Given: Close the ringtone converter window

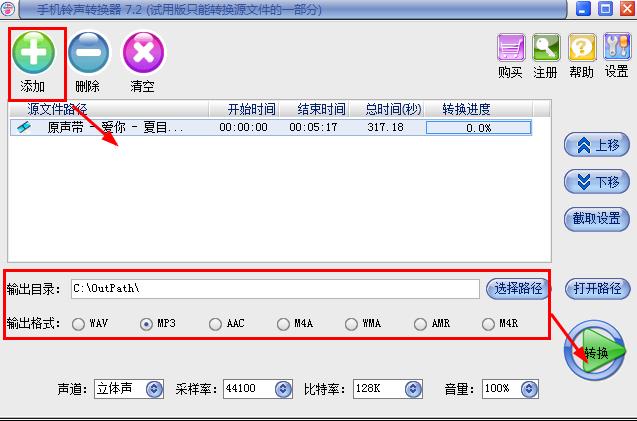Looking at the screenshot, I should 628,9.
